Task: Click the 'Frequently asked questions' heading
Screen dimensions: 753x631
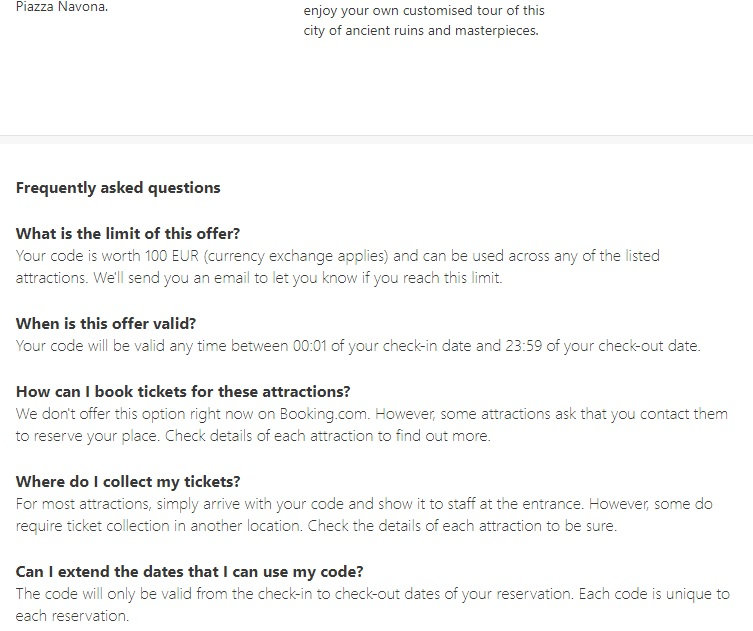Action: [x=118, y=187]
